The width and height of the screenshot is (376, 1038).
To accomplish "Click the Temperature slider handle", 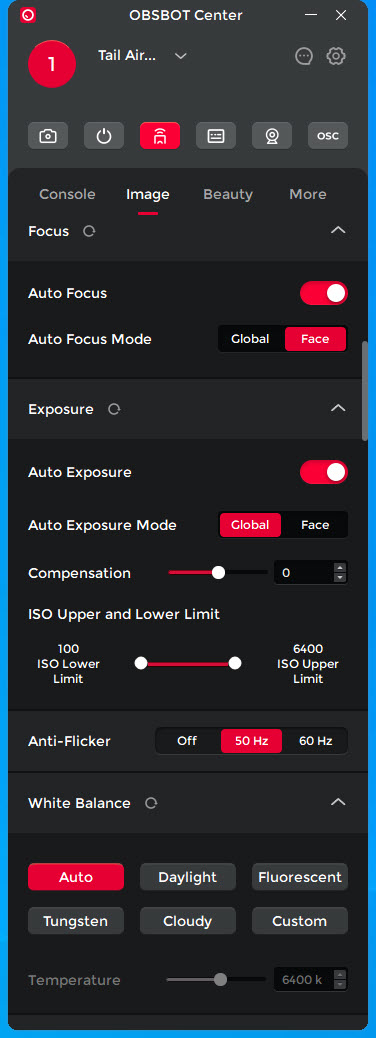I will [220, 979].
